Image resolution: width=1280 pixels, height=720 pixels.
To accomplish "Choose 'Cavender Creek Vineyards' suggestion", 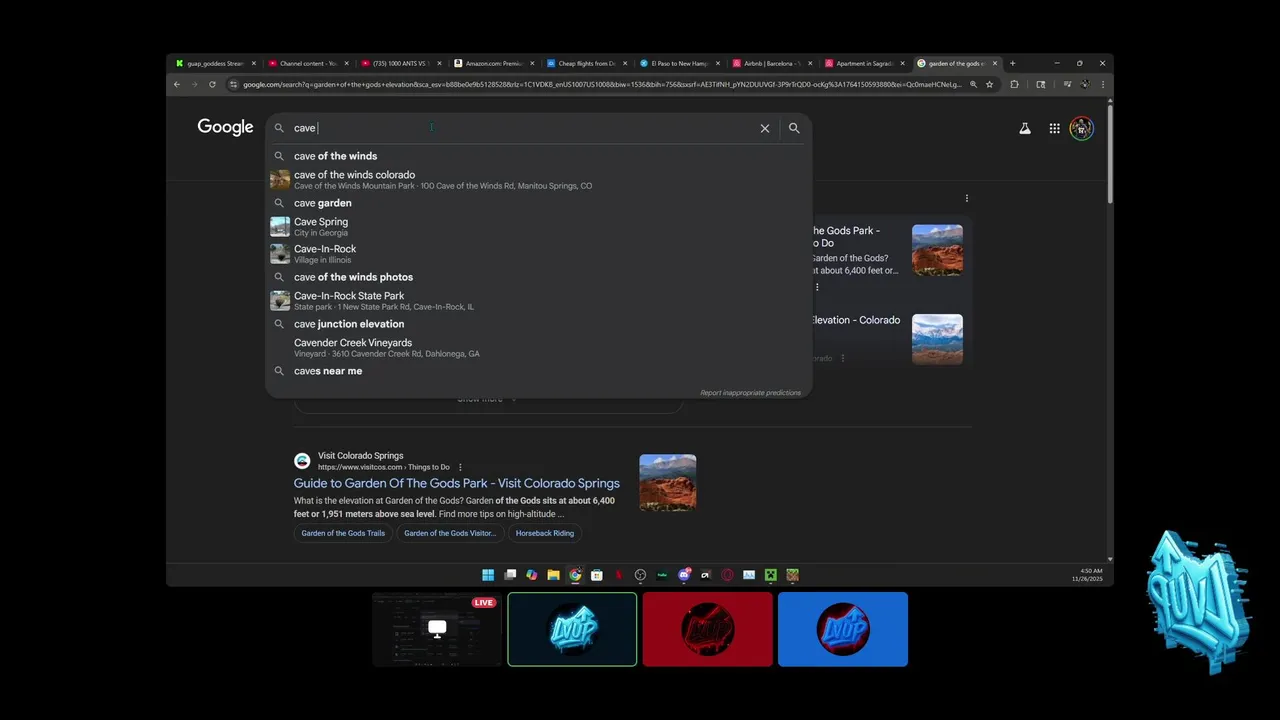I will [x=538, y=348].
